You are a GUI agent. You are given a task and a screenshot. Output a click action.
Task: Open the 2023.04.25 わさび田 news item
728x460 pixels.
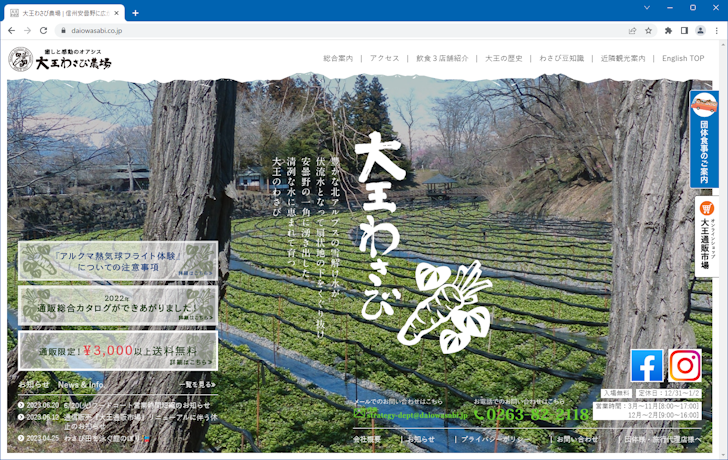coord(84,438)
